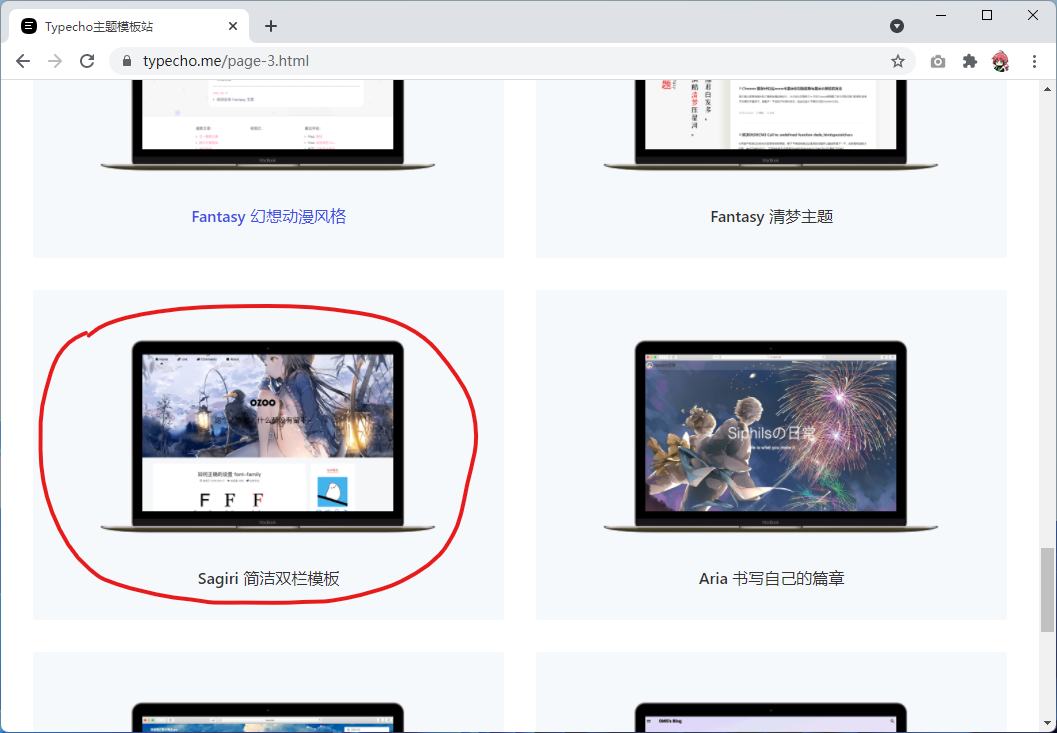Open Fantasy 清梦主题 theme link
The width and height of the screenshot is (1057, 733).
click(772, 216)
